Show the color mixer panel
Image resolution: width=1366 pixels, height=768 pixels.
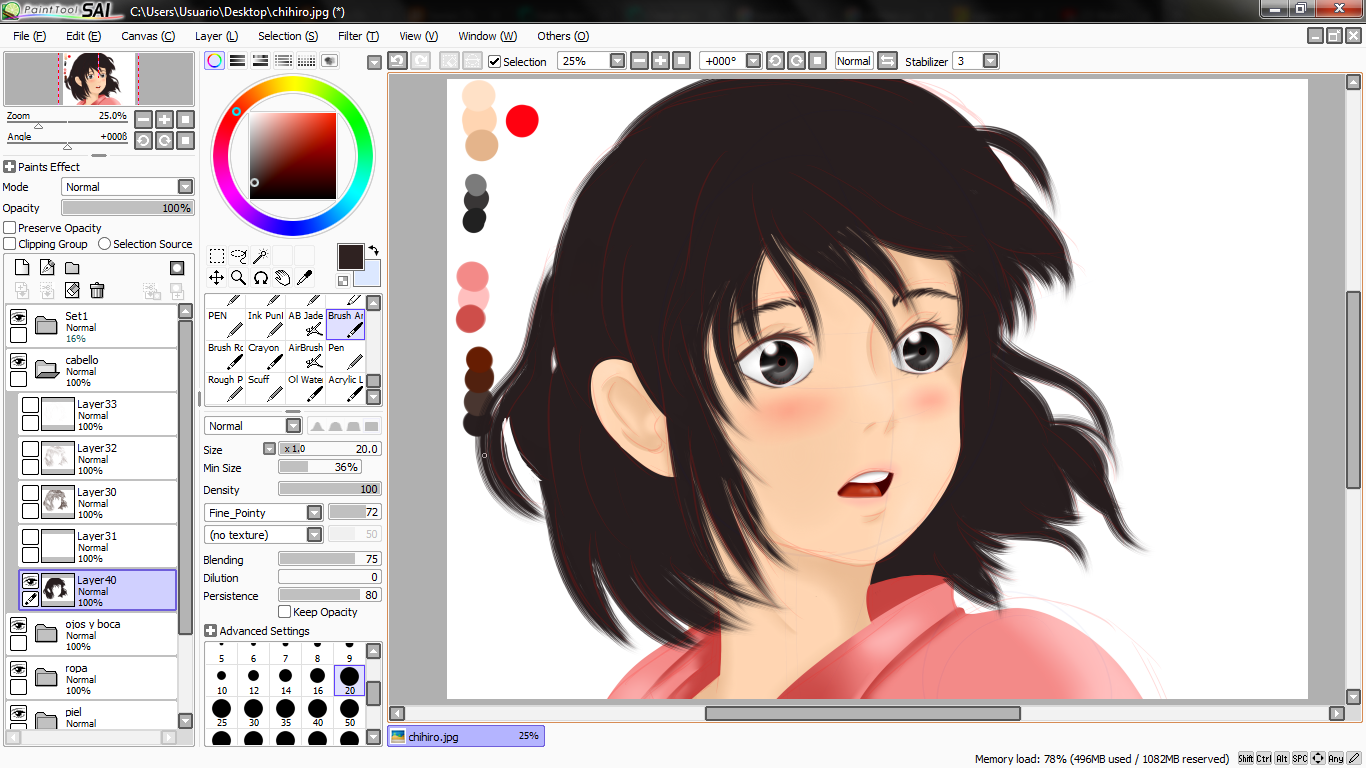(283, 61)
